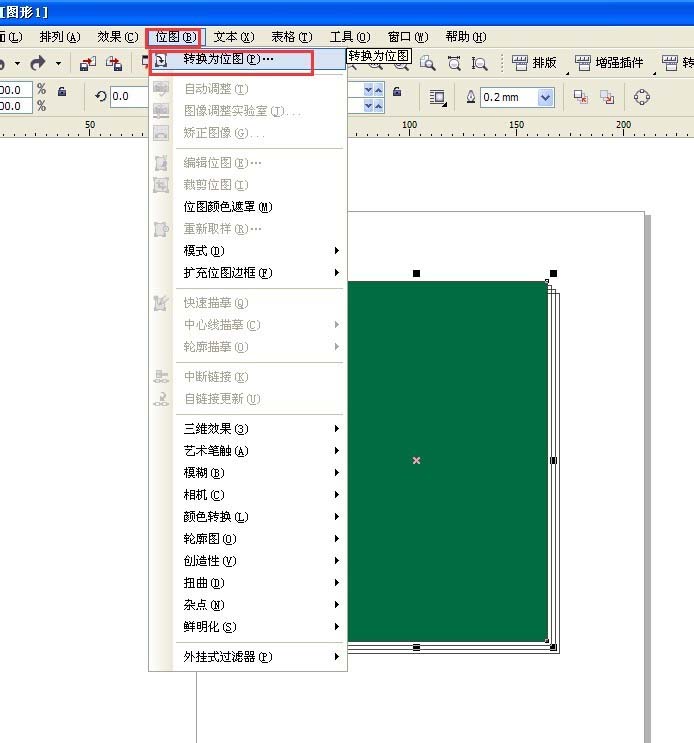This screenshot has width=694, height=743.
Task: Click the Export icon in toolbar
Action: click(x=114, y=63)
